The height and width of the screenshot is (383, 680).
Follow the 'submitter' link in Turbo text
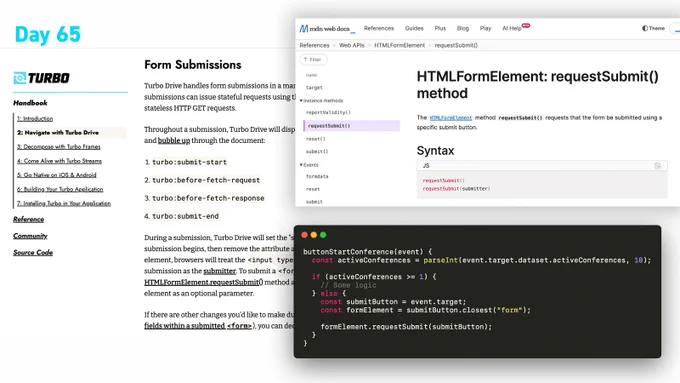(x=220, y=271)
